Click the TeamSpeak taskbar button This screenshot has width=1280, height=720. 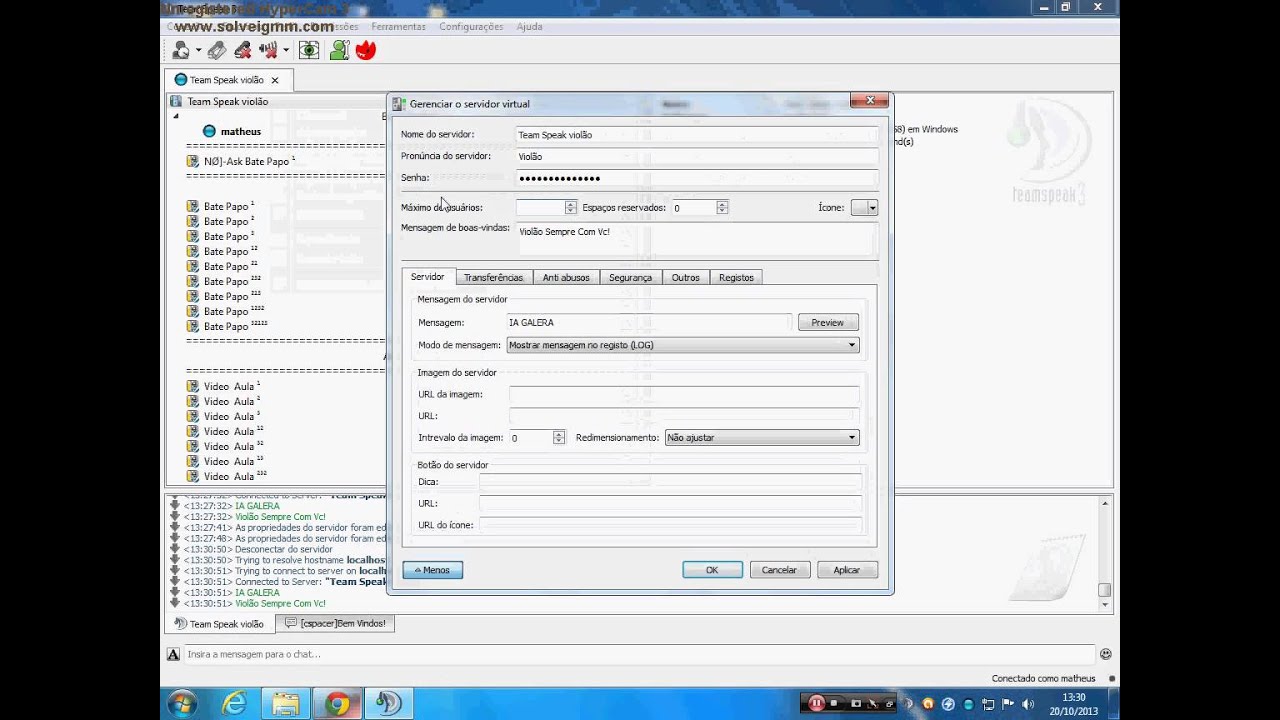(x=388, y=704)
